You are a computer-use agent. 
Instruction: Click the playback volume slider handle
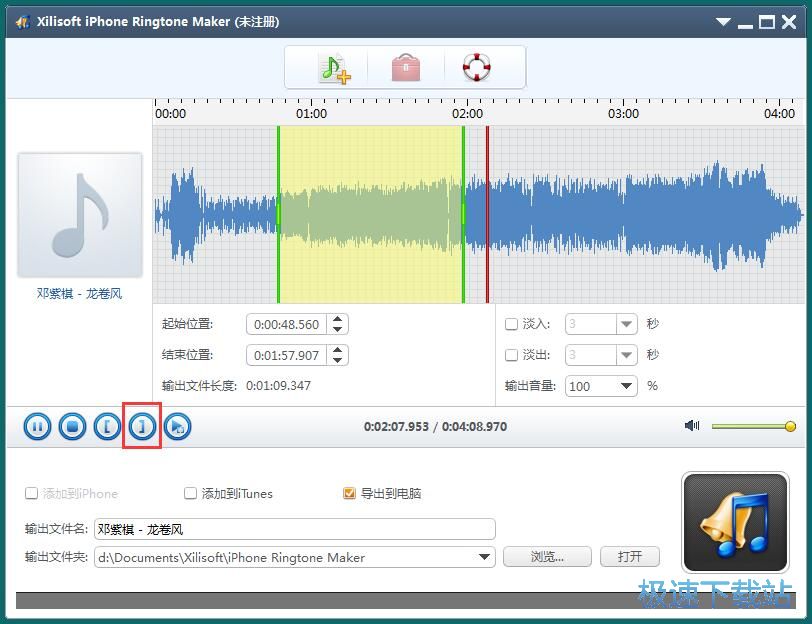click(x=790, y=426)
